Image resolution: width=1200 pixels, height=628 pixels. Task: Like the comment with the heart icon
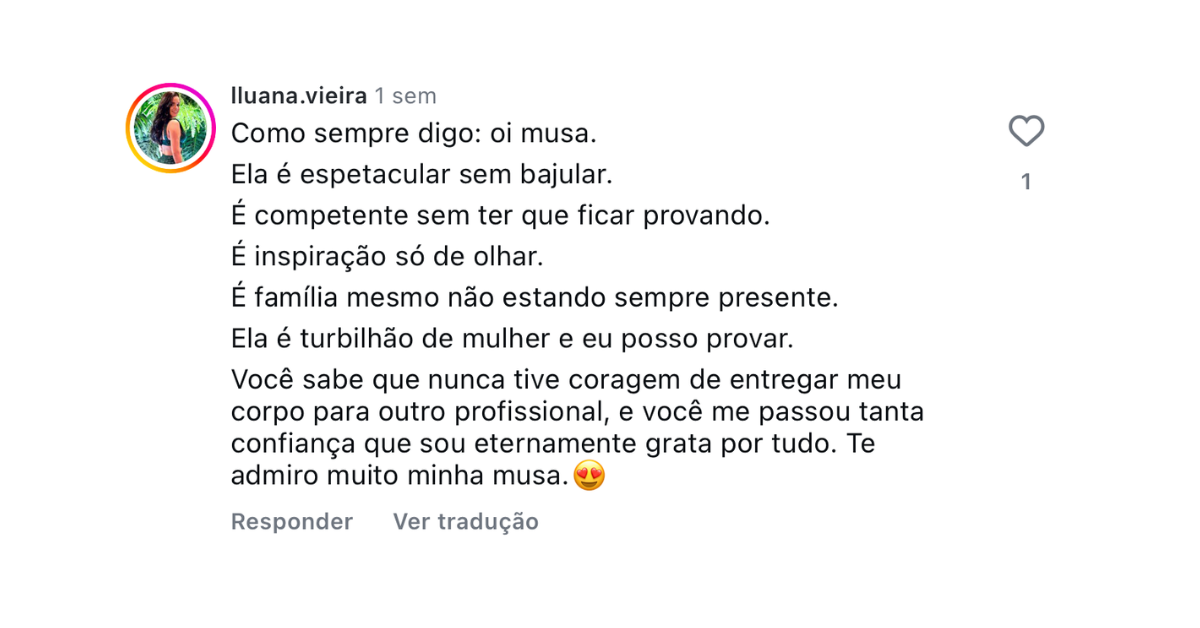pos(1026,131)
